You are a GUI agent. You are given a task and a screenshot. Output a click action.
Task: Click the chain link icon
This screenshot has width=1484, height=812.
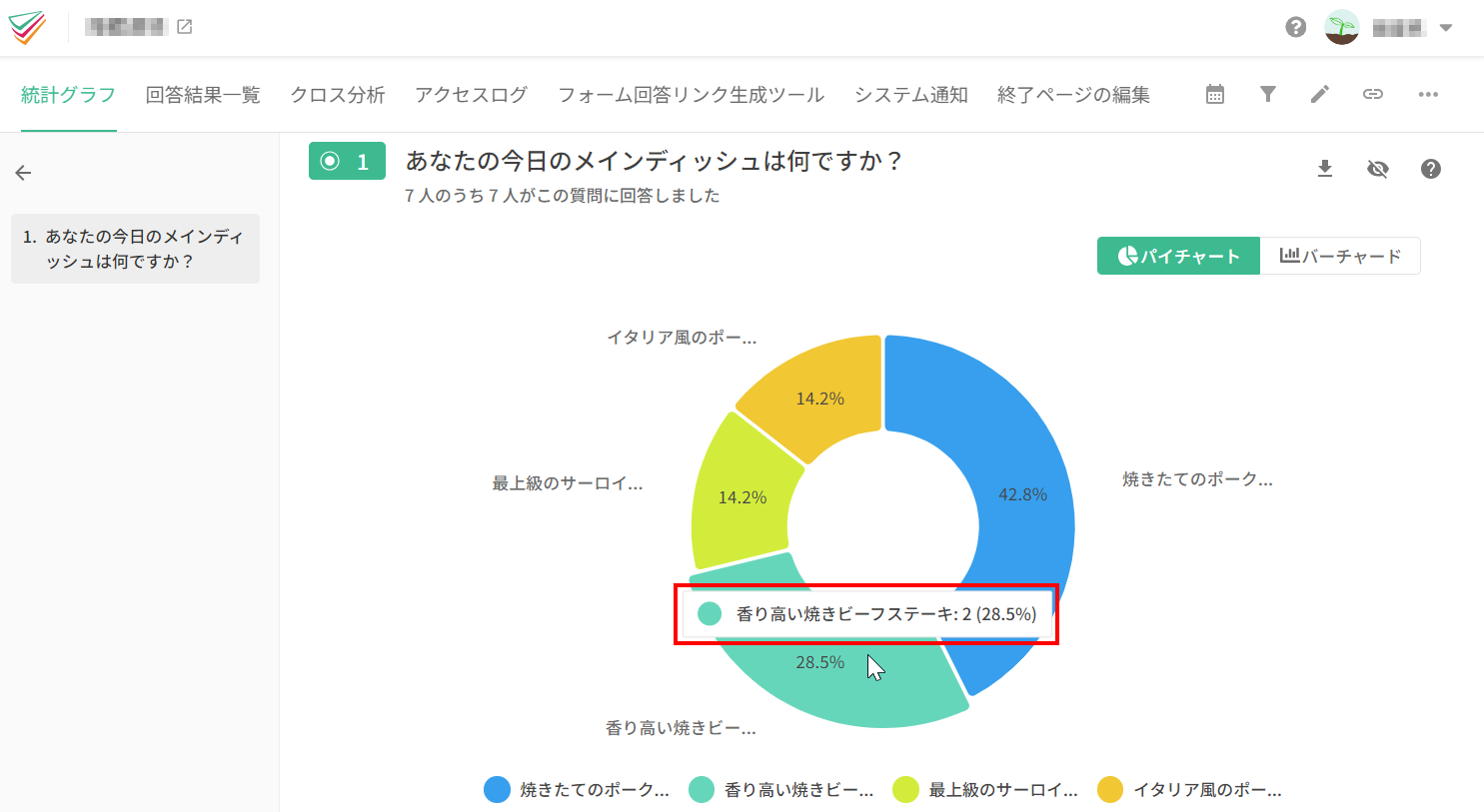(1373, 94)
